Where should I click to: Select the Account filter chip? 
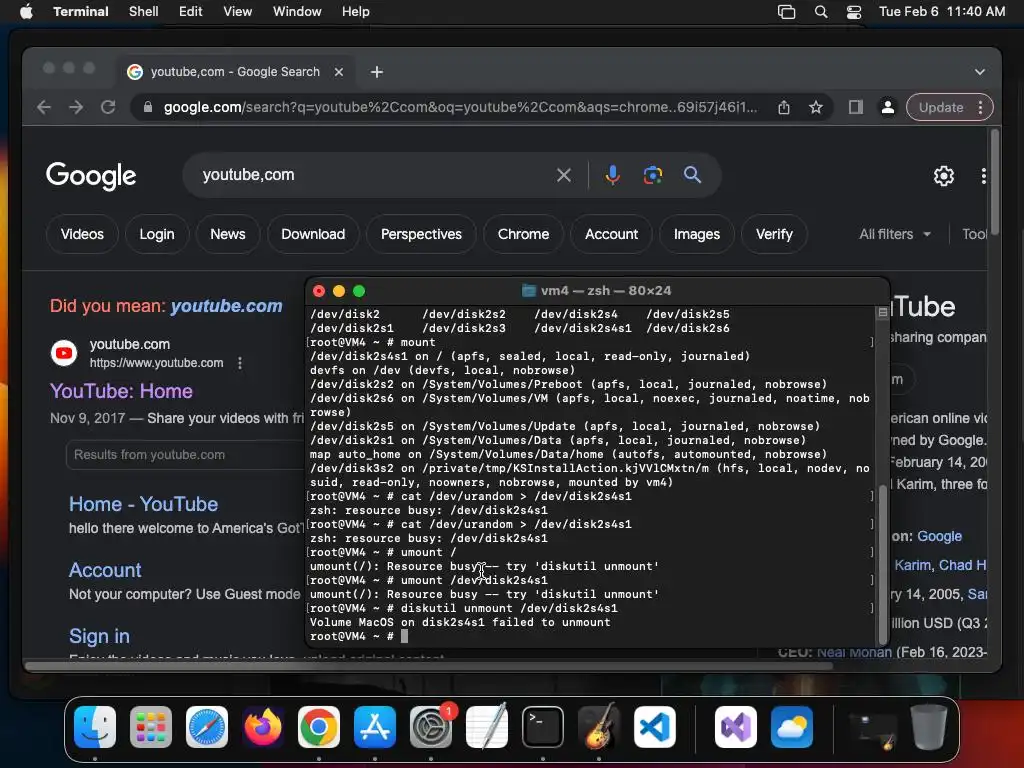611,234
